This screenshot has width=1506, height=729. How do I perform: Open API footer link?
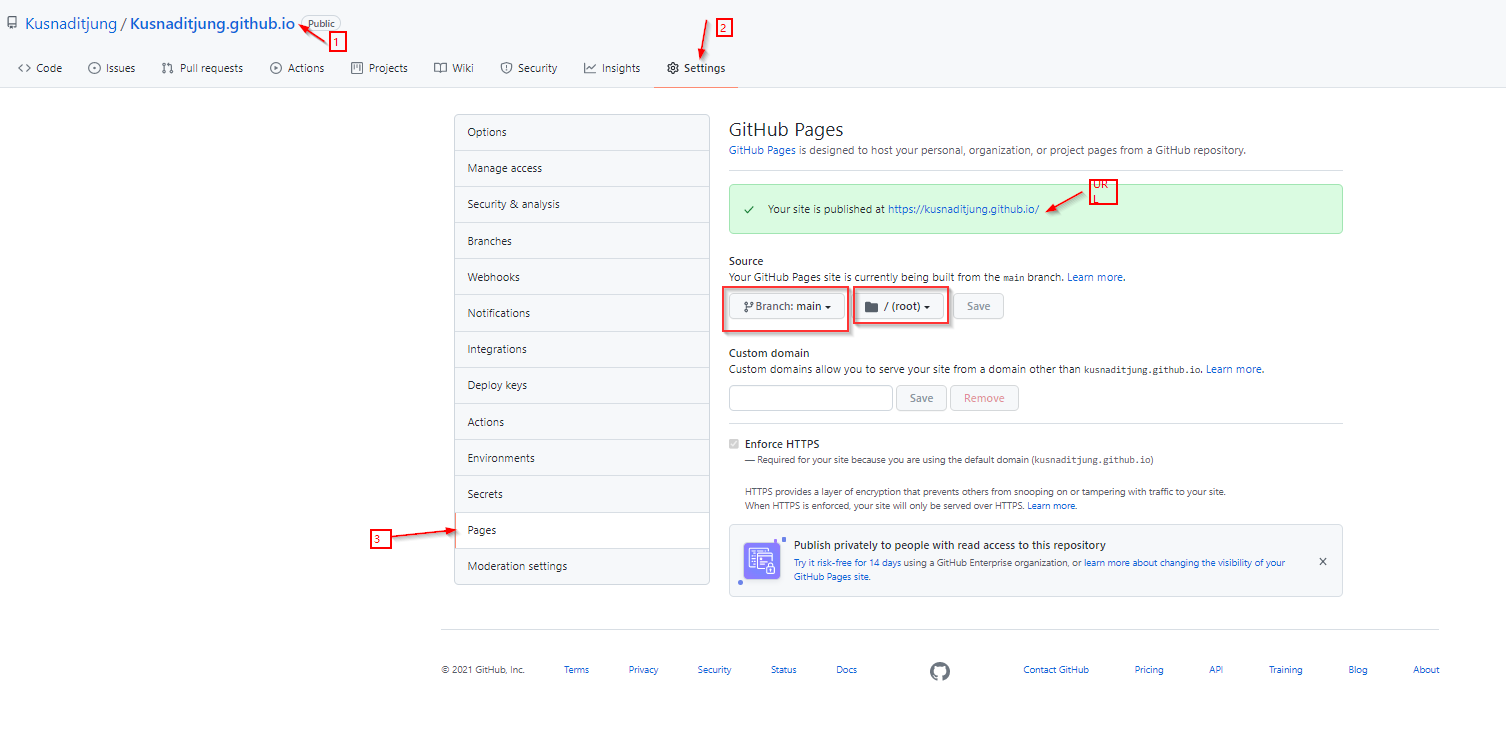click(x=1216, y=670)
